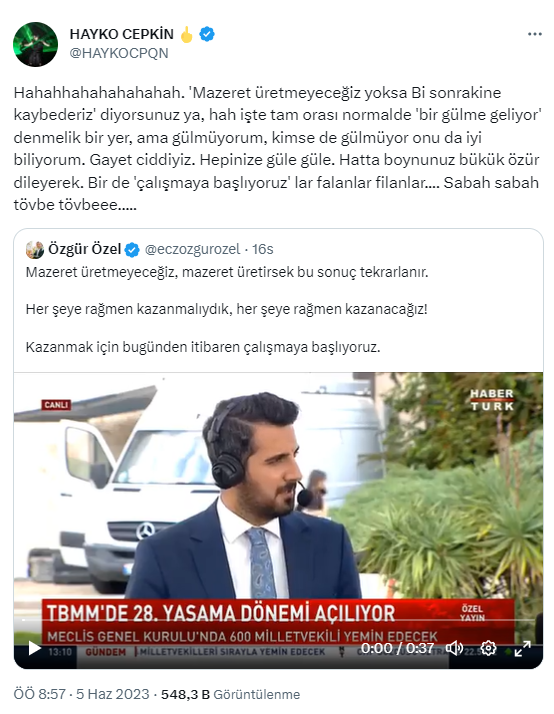The image size is (554, 714).
Task: Mute the video using the speaker icon
Action: [x=454, y=648]
